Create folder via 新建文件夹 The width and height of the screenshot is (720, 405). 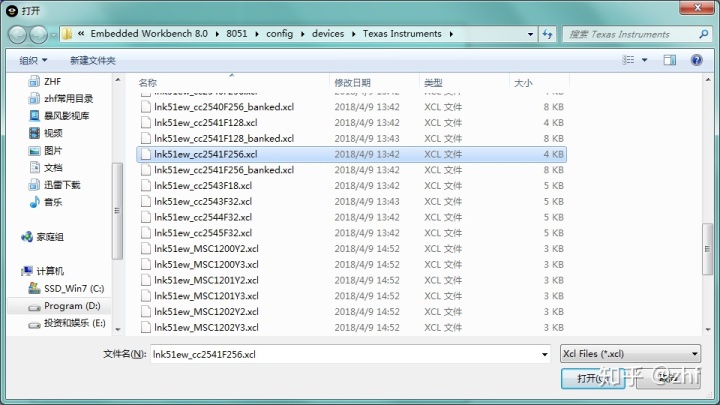click(93, 60)
